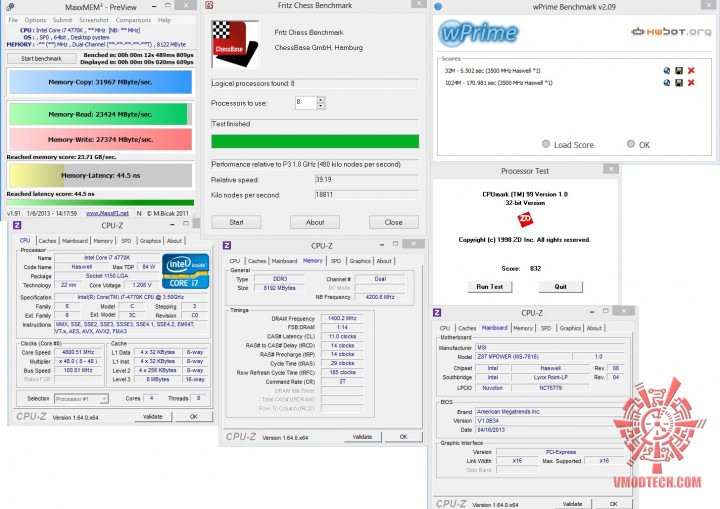Select the OK radio button in wPrime
The image size is (720, 509).
[x=631, y=144]
